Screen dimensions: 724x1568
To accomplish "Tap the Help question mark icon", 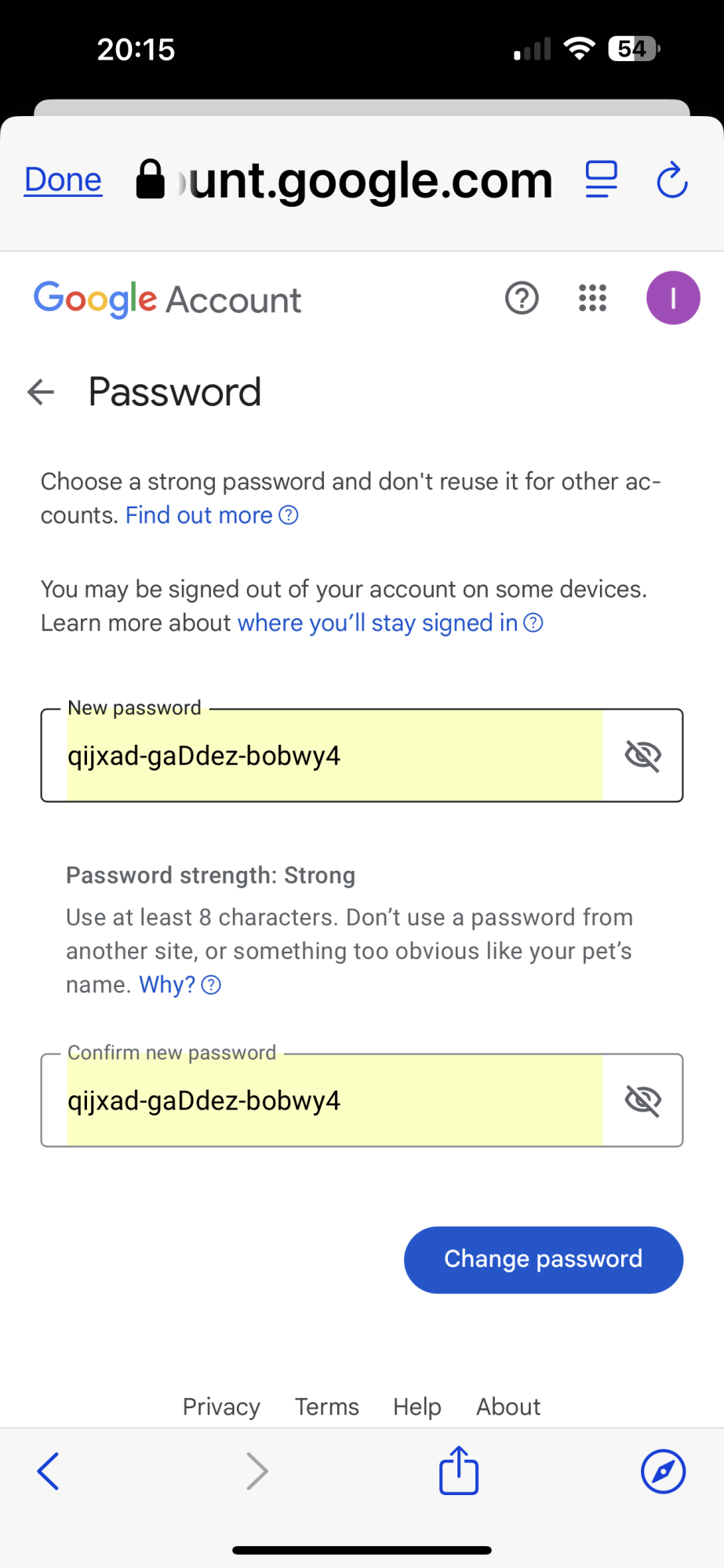I will point(522,298).
